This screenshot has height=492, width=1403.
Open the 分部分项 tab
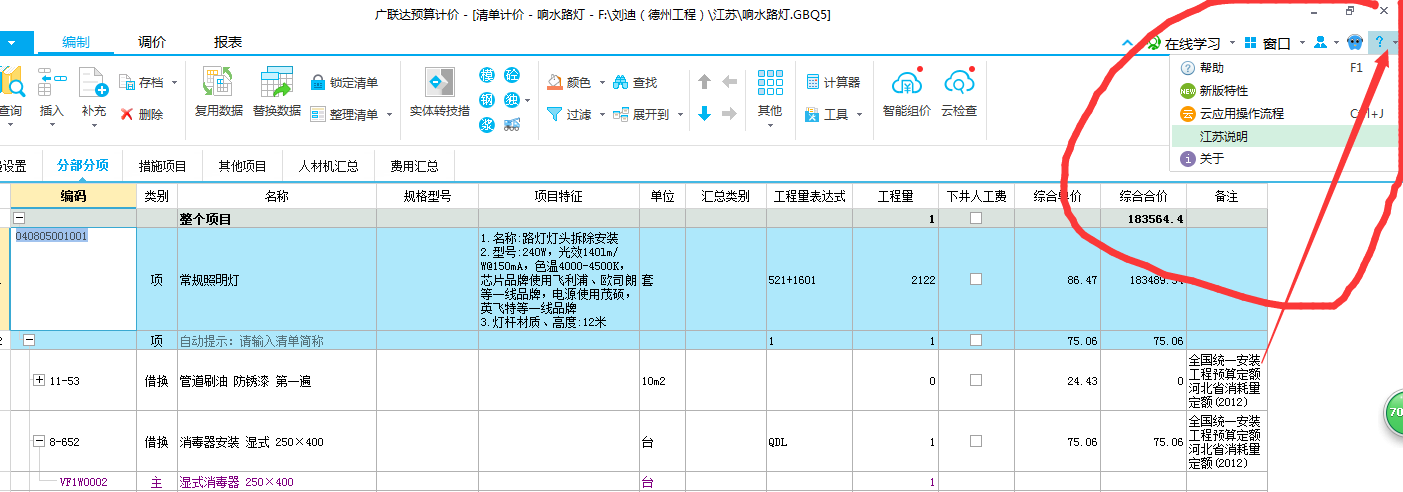(83, 166)
